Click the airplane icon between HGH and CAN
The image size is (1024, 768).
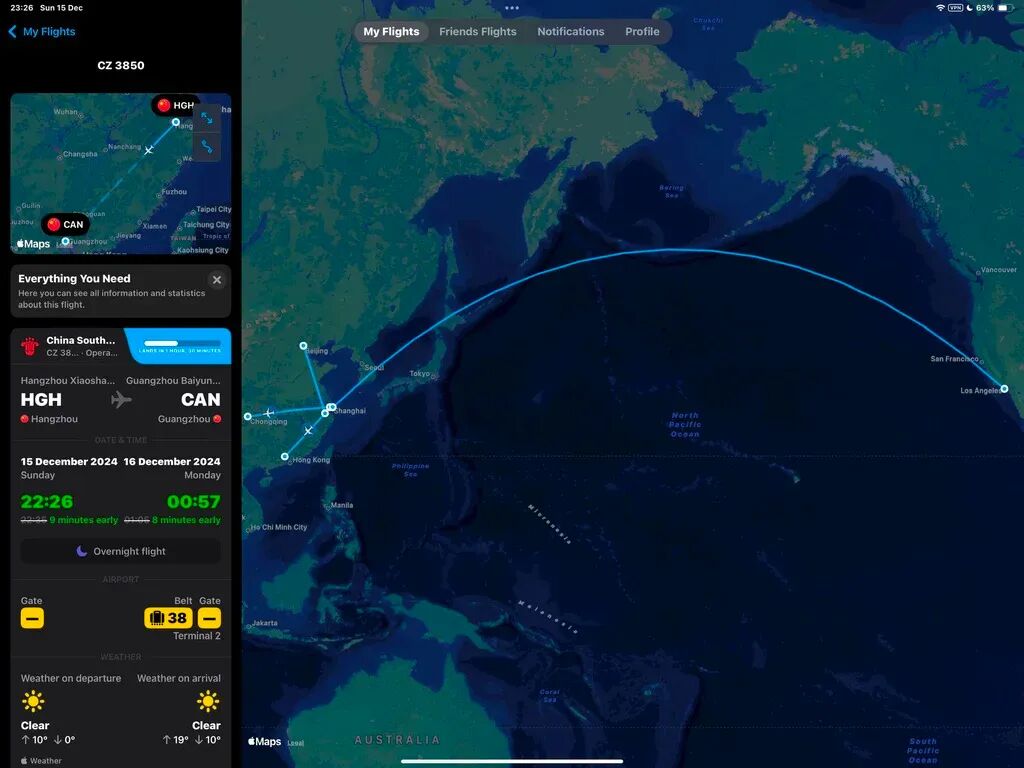pos(121,399)
